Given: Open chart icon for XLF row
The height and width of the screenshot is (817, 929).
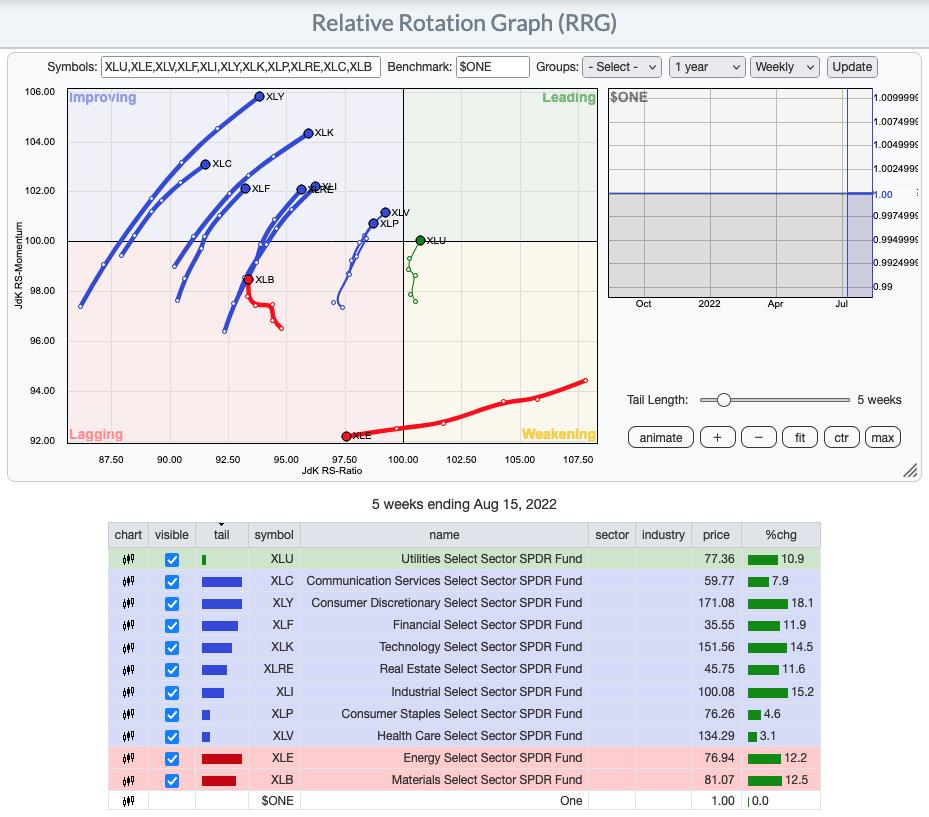Looking at the screenshot, I should [128, 625].
